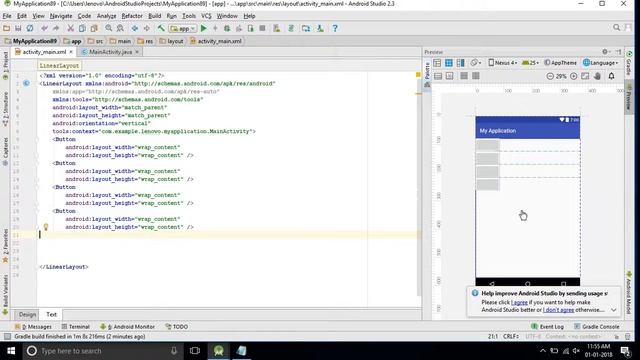Click the warnings bell icon in preview
The width and height of the screenshot is (640, 360).
click(x=611, y=76)
